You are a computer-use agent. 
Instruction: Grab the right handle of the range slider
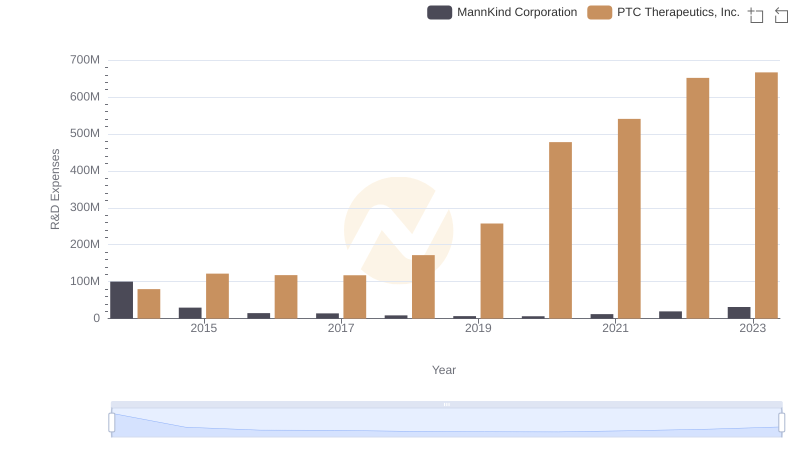pos(781,423)
